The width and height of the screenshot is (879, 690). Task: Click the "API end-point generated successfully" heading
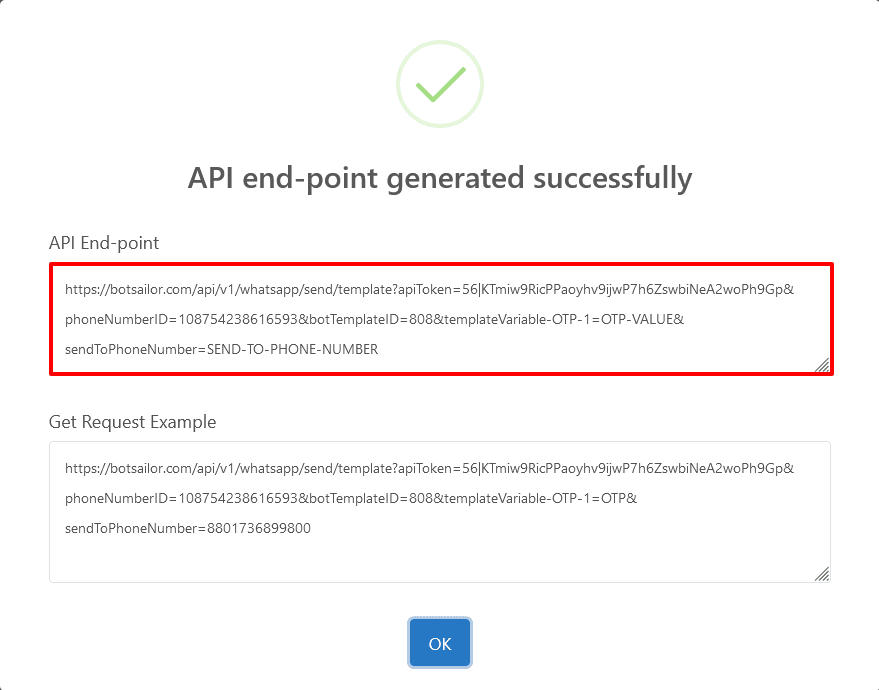pyautogui.click(x=440, y=178)
